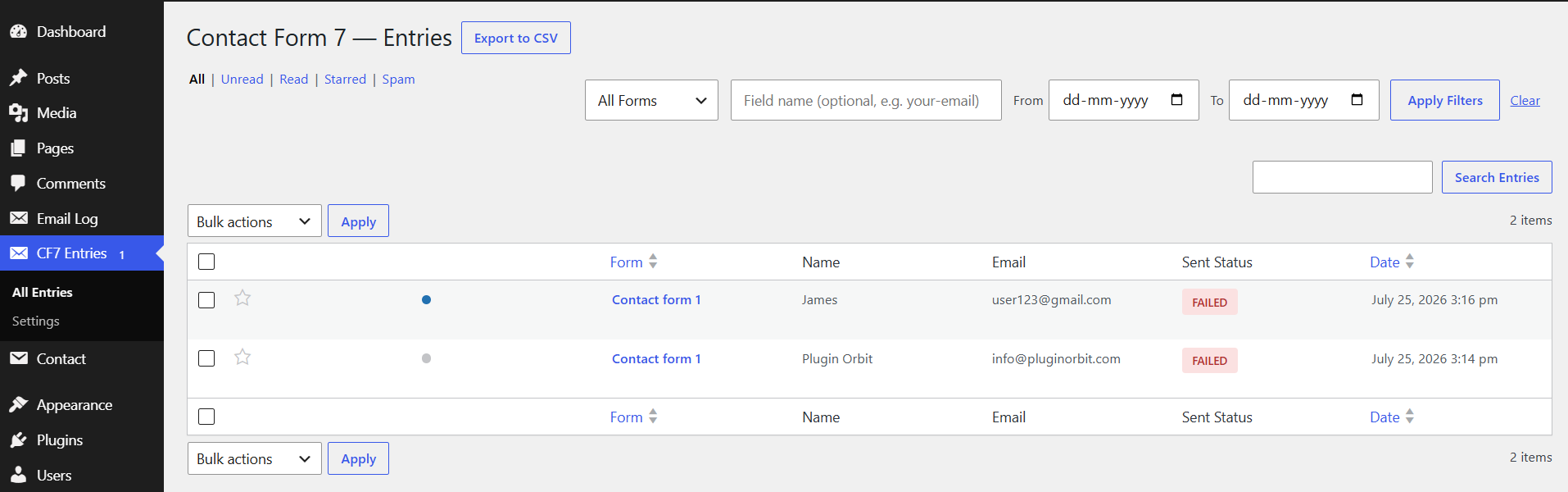Open Dashboard from the sidebar icon
This screenshot has width=1568, height=492.
(x=18, y=32)
